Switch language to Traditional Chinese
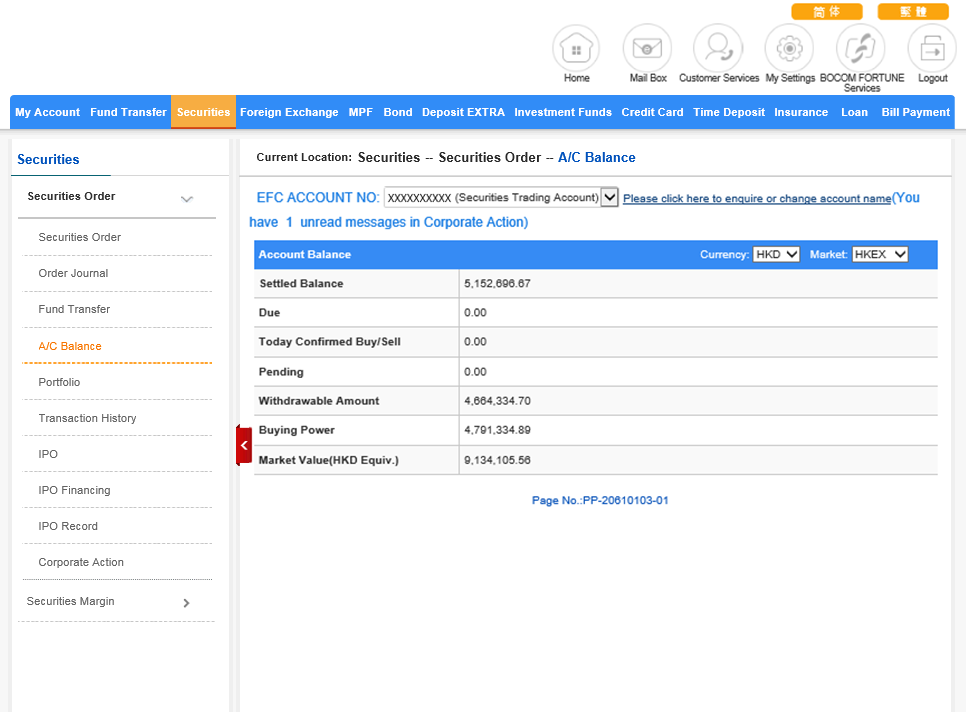 click(x=913, y=12)
